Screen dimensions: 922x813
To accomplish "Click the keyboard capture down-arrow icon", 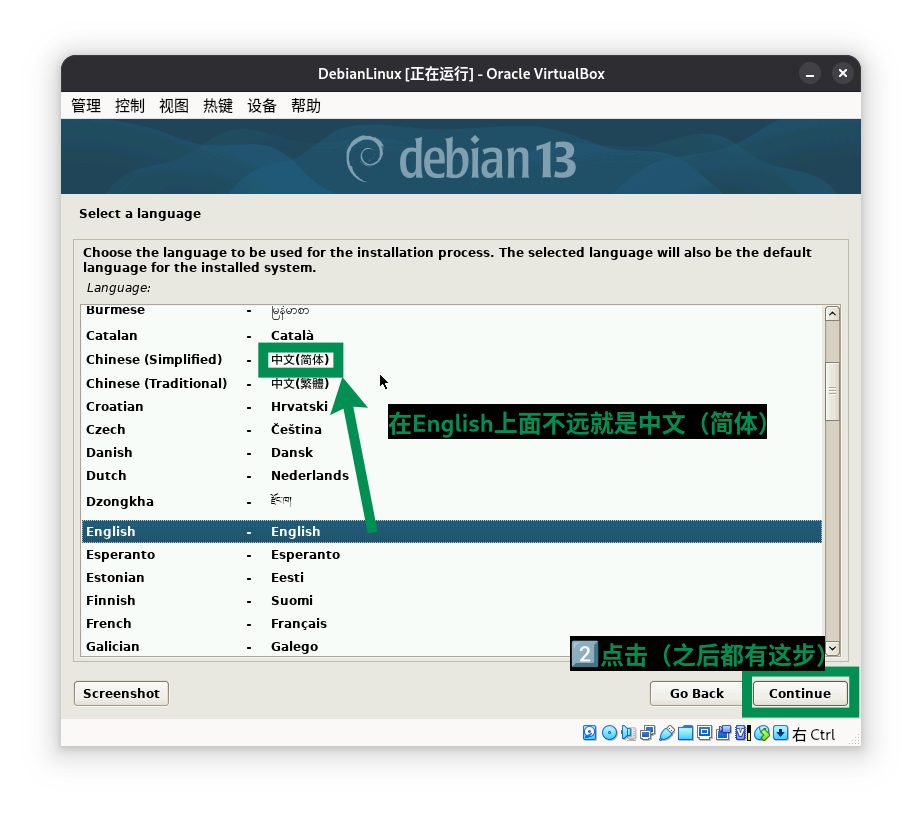I will [x=780, y=732].
